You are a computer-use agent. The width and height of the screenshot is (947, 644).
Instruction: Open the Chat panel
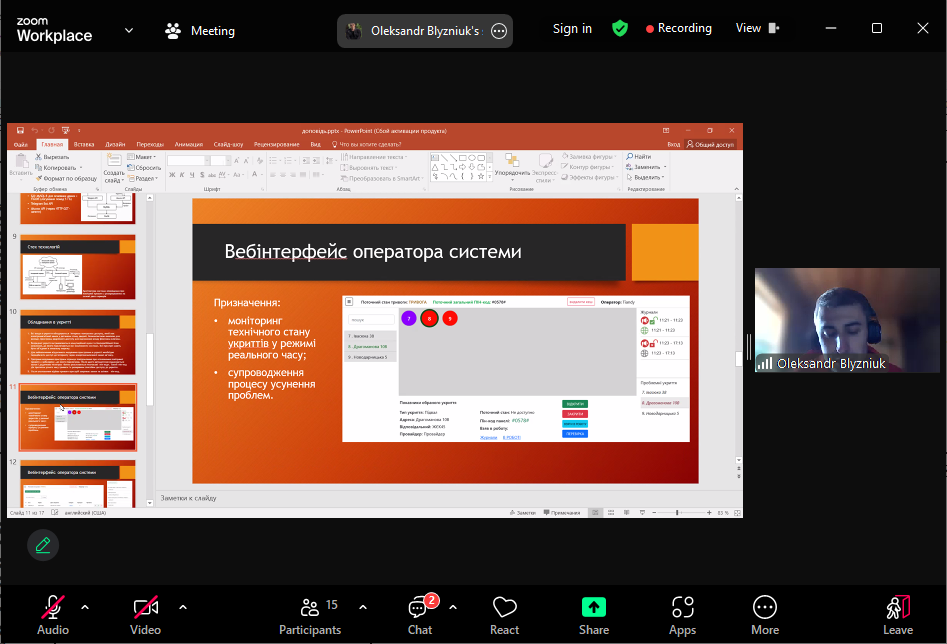420,614
